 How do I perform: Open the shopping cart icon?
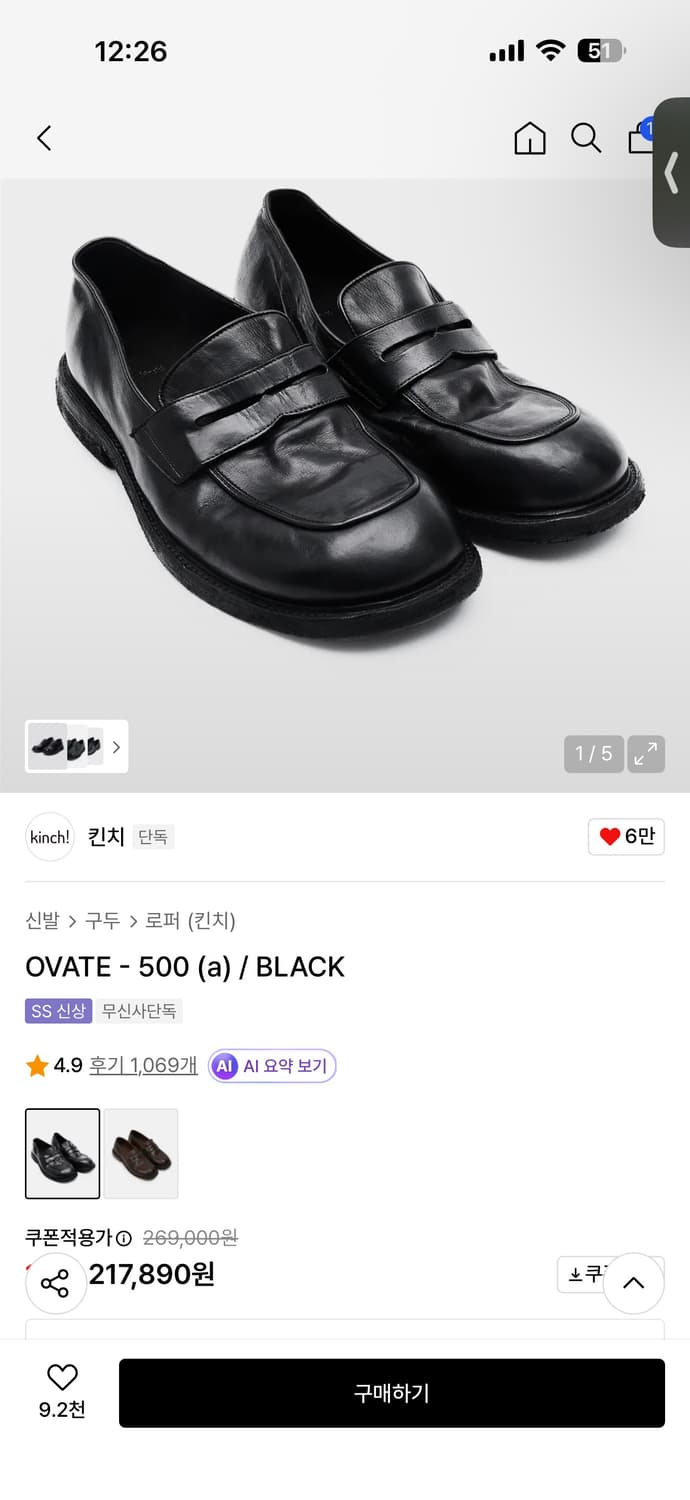click(641, 138)
